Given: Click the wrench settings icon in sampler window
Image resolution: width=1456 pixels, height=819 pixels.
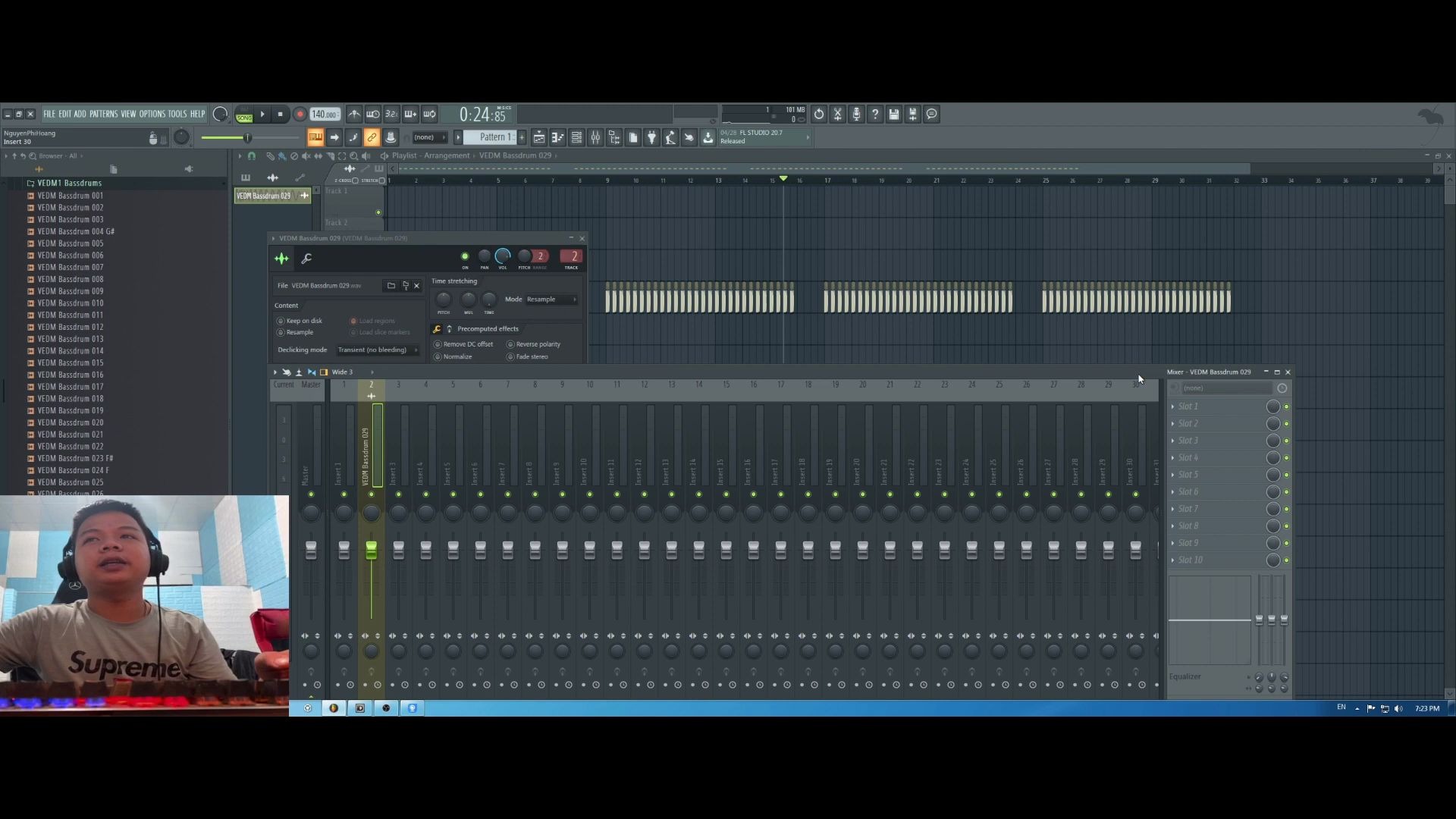Looking at the screenshot, I should click(x=306, y=259).
